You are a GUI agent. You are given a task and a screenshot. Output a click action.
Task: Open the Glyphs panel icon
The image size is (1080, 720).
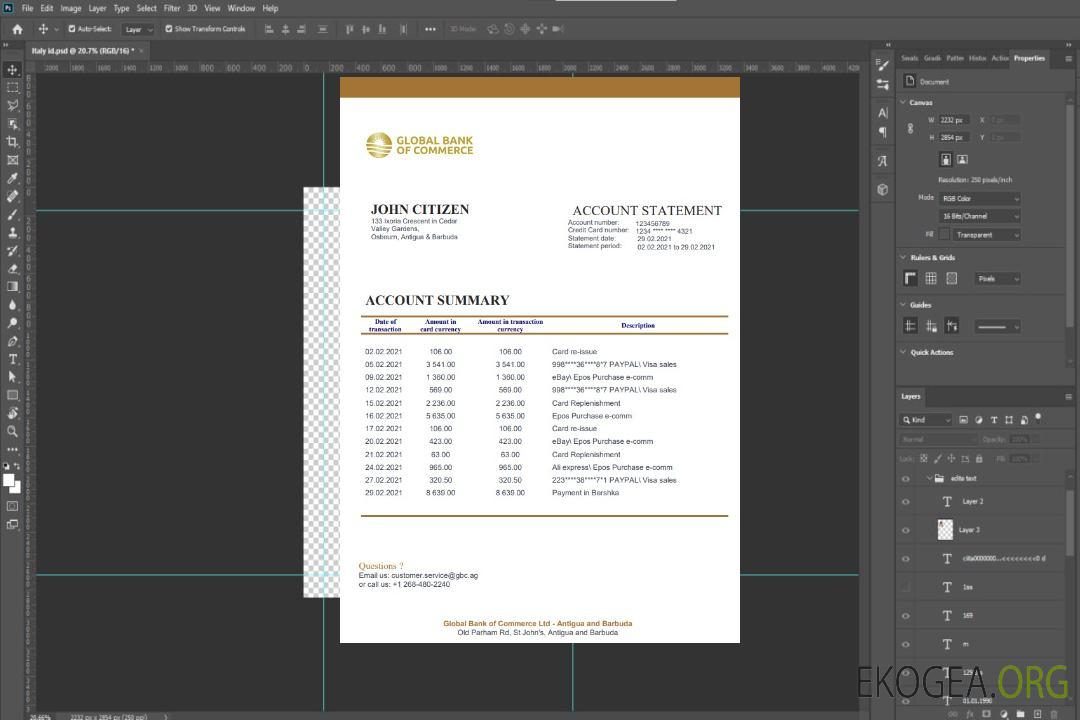point(883,161)
